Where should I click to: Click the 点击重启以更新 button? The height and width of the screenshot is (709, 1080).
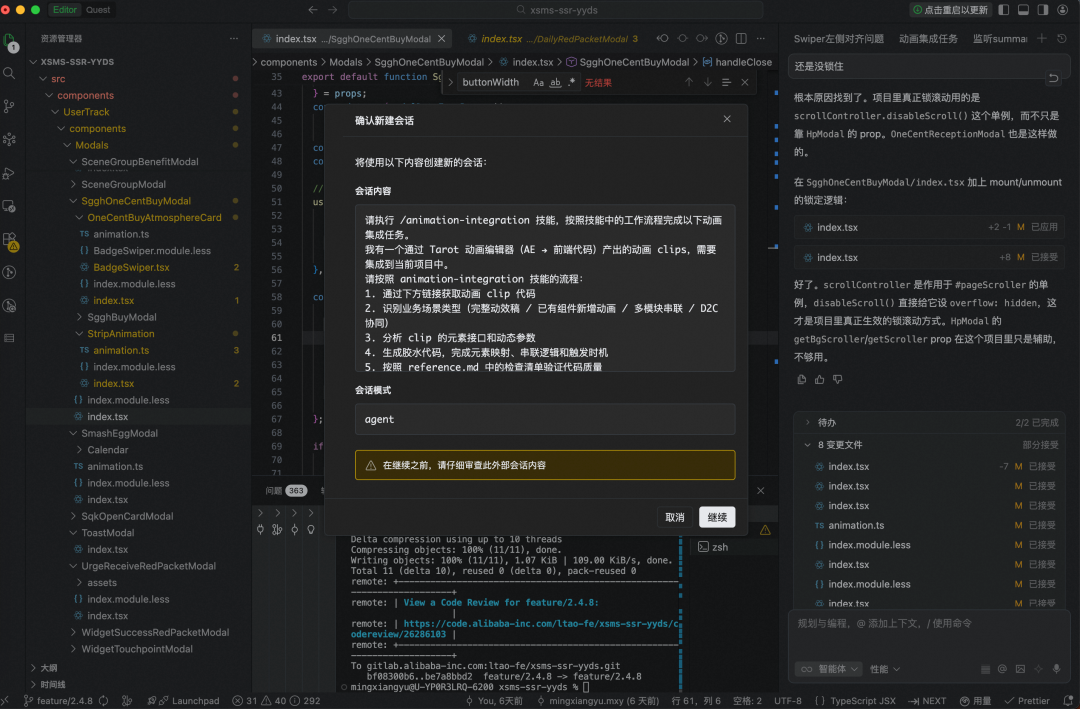(950, 10)
